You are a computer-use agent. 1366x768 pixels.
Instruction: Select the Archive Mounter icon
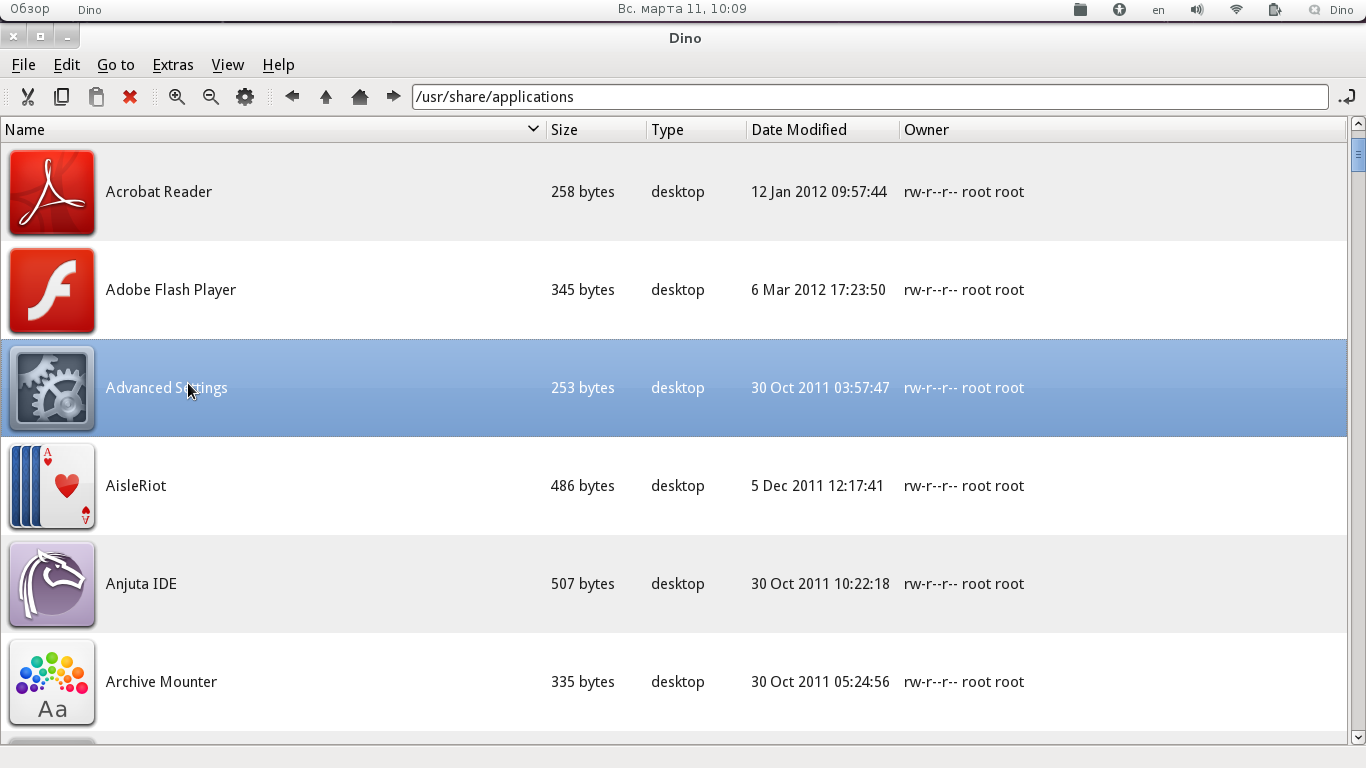click(52, 682)
